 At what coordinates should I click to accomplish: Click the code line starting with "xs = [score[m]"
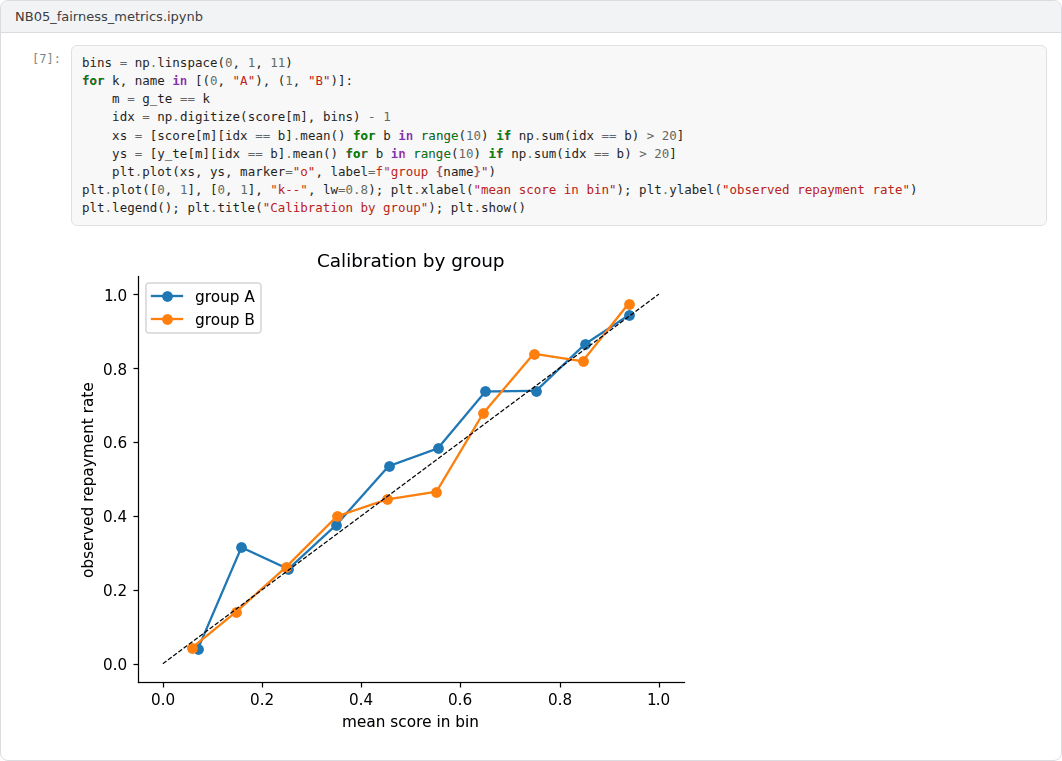(398, 135)
